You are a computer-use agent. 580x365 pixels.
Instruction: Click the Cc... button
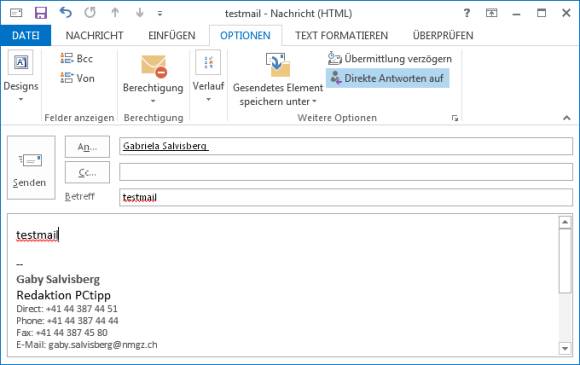[x=87, y=172]
